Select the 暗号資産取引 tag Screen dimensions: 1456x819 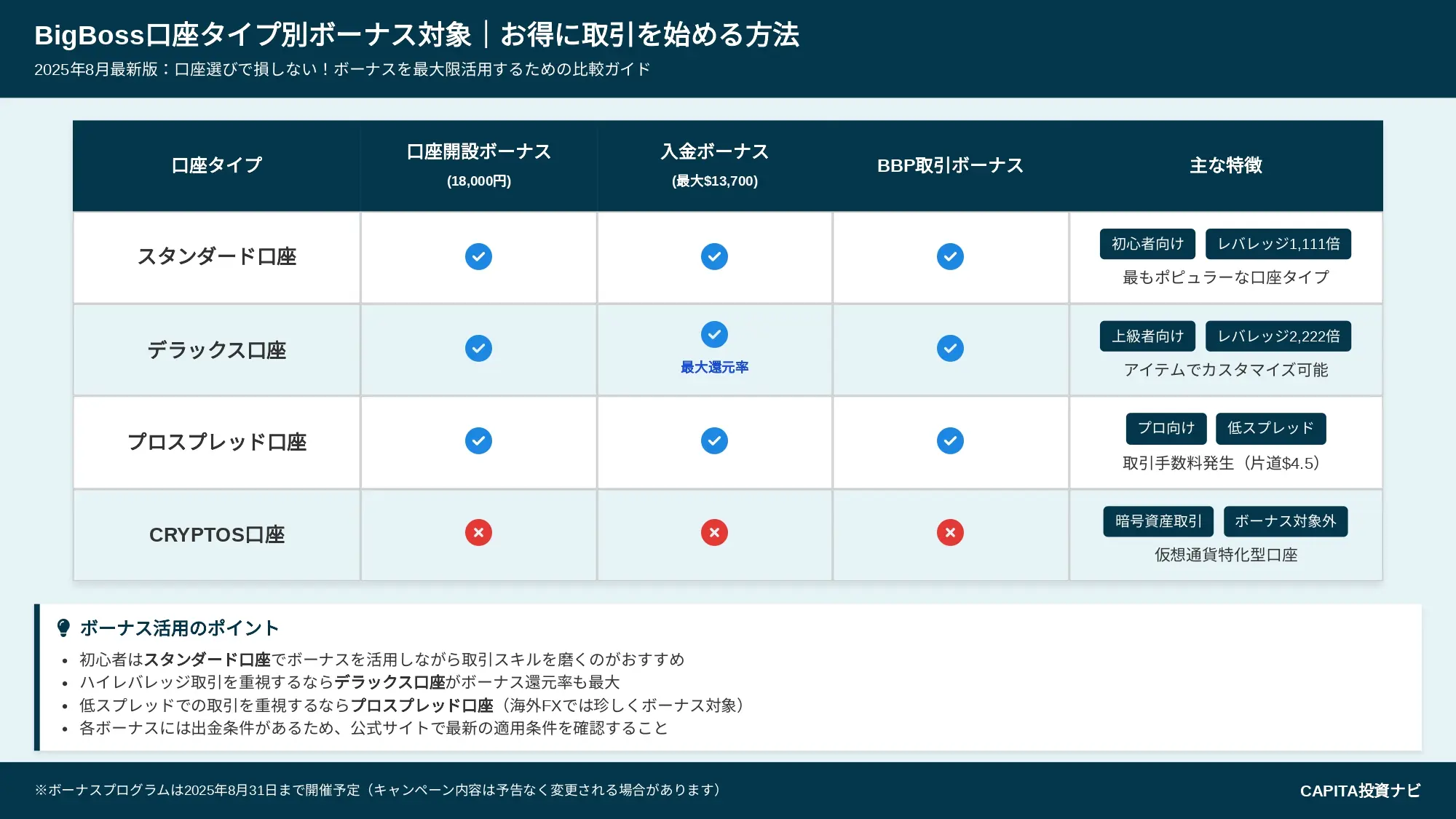pos(1158,521)
